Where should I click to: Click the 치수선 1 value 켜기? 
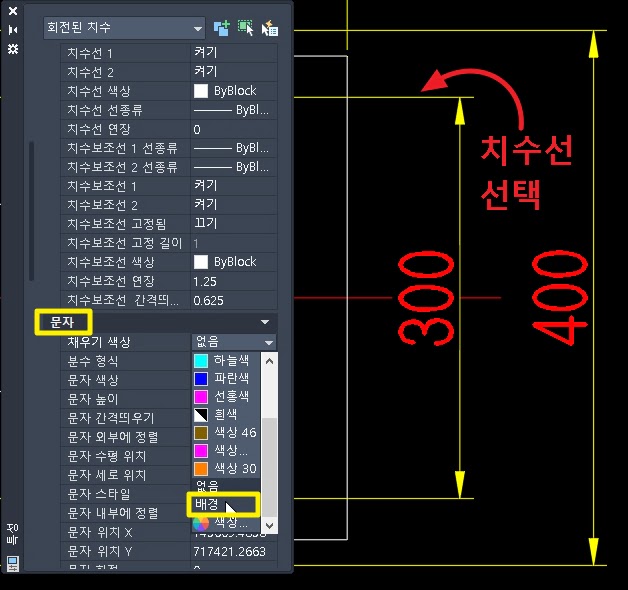[234, 53]
